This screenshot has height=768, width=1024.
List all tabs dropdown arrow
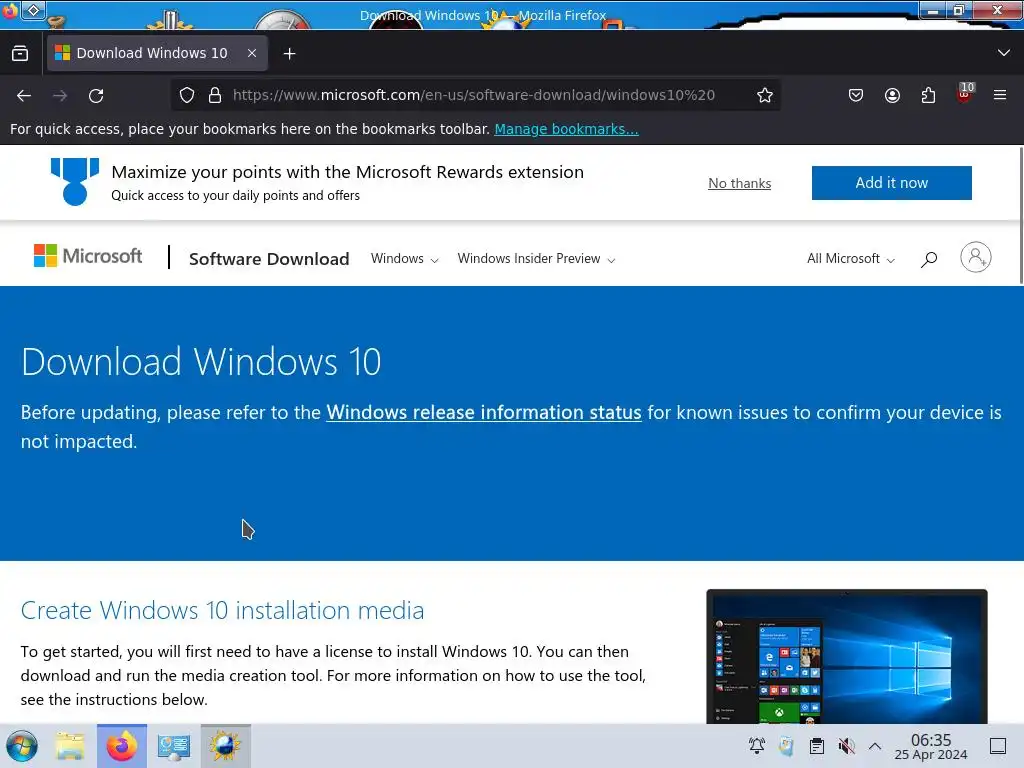pyautogui.click(x=1004, y=53)
